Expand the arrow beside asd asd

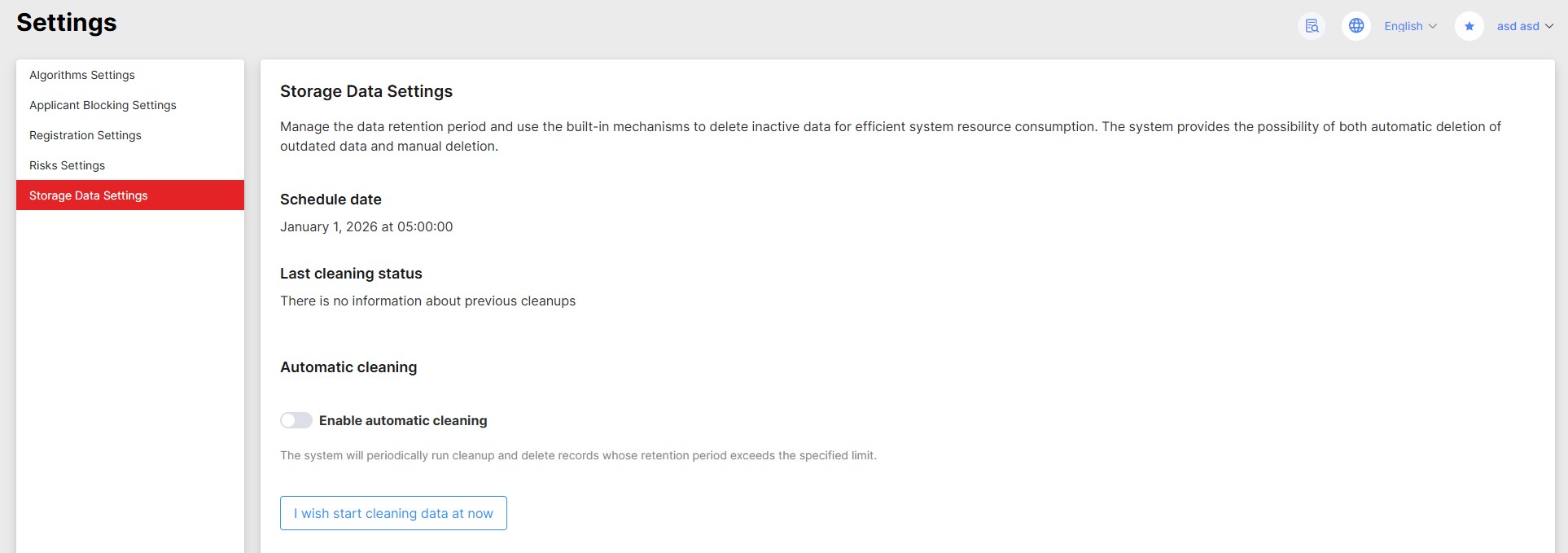(1549, 26)
